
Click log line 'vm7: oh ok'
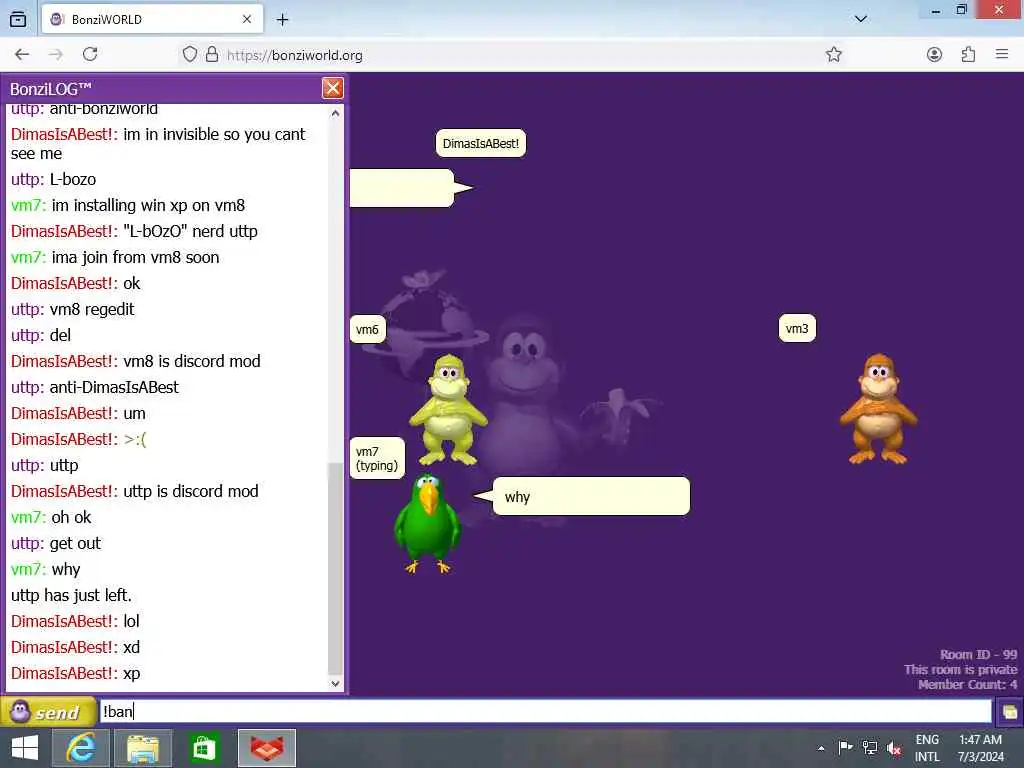(51, 517)
